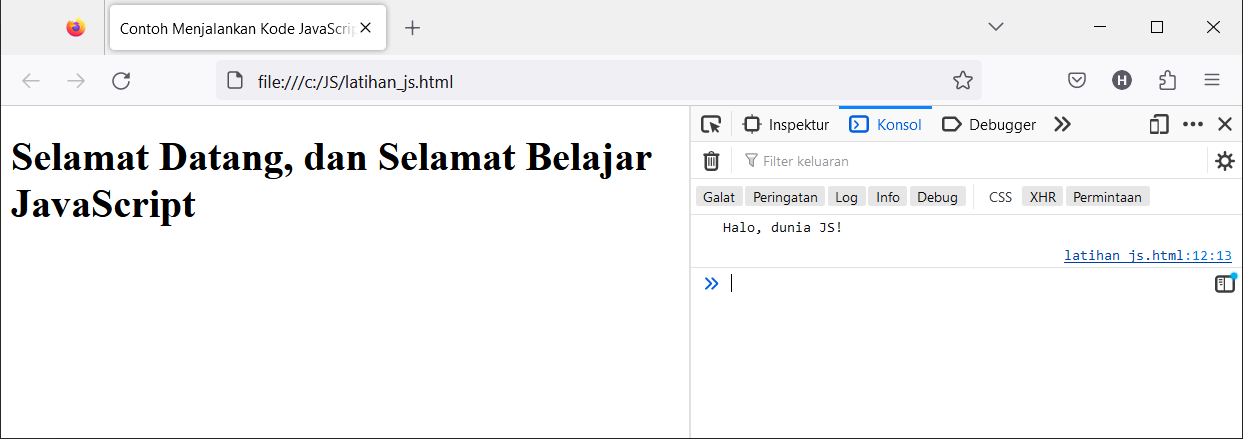Click the Halo, dunia JS! log message
This screenshot has height=439, width=1243.
coord(783,228)
